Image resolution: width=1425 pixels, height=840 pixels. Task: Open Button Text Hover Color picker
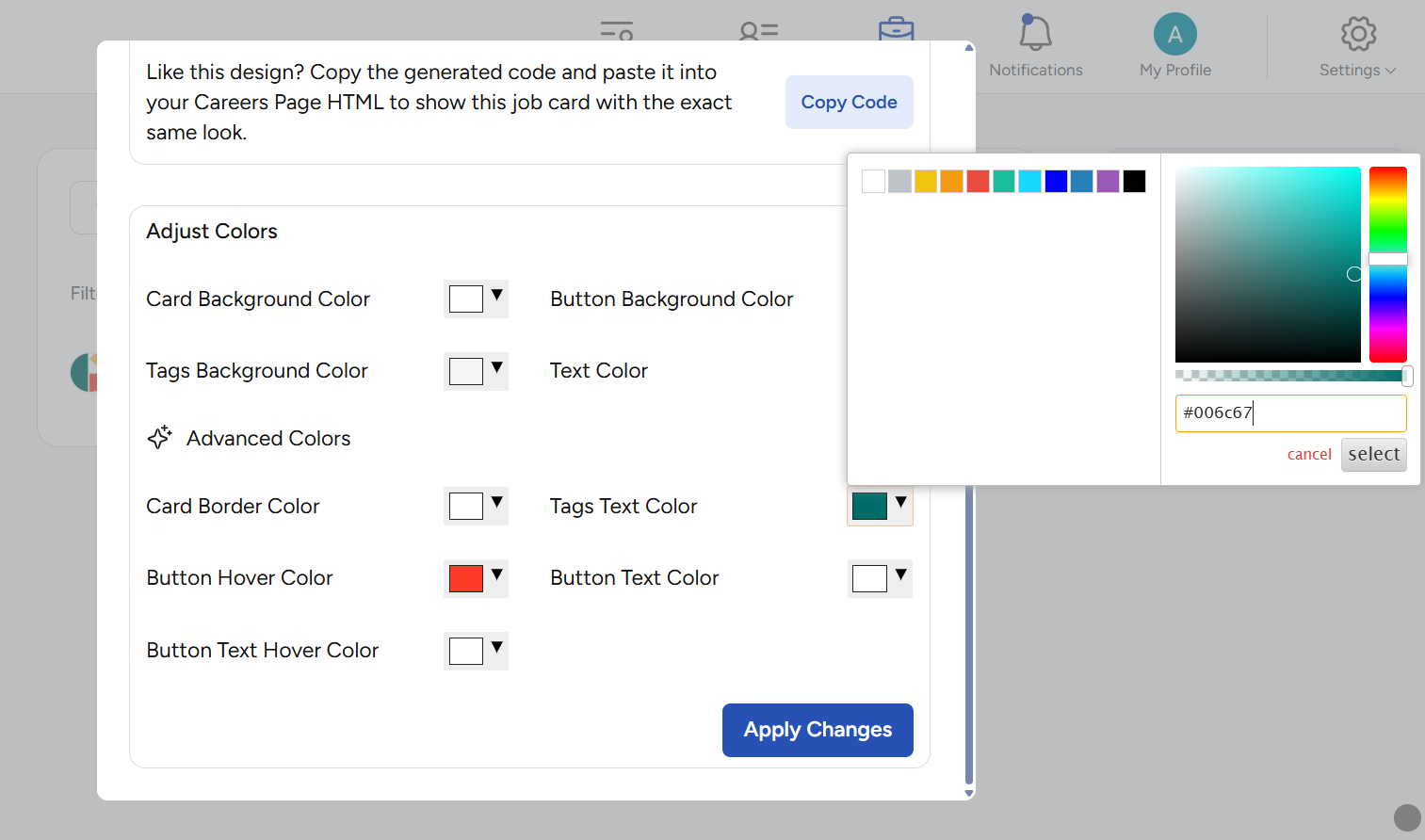click(476, 651)
